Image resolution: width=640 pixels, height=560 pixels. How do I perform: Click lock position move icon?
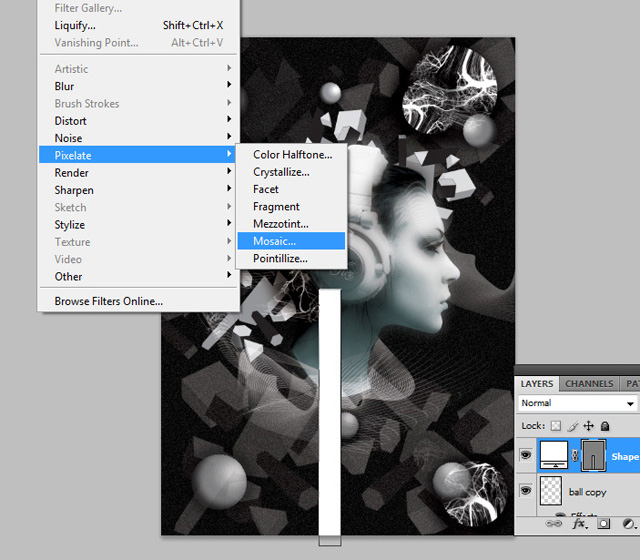(588, 426)
